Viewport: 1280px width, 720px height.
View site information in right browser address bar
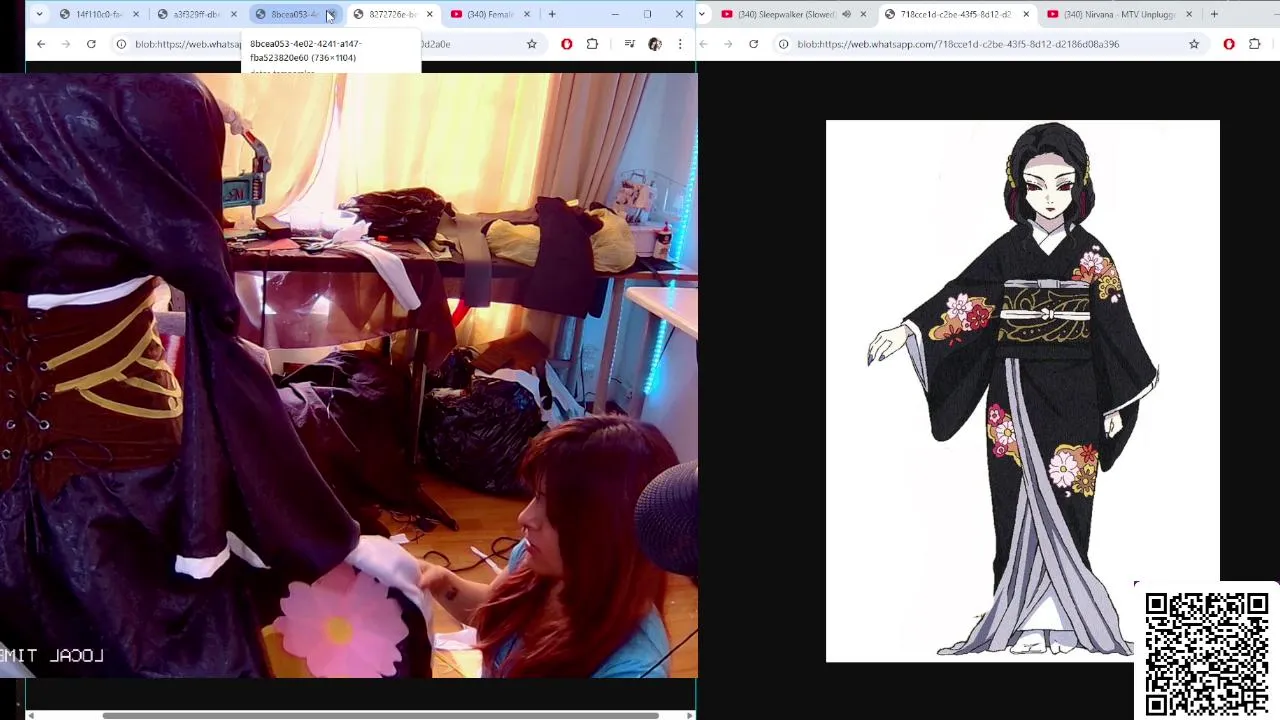(x=783, y=44)
